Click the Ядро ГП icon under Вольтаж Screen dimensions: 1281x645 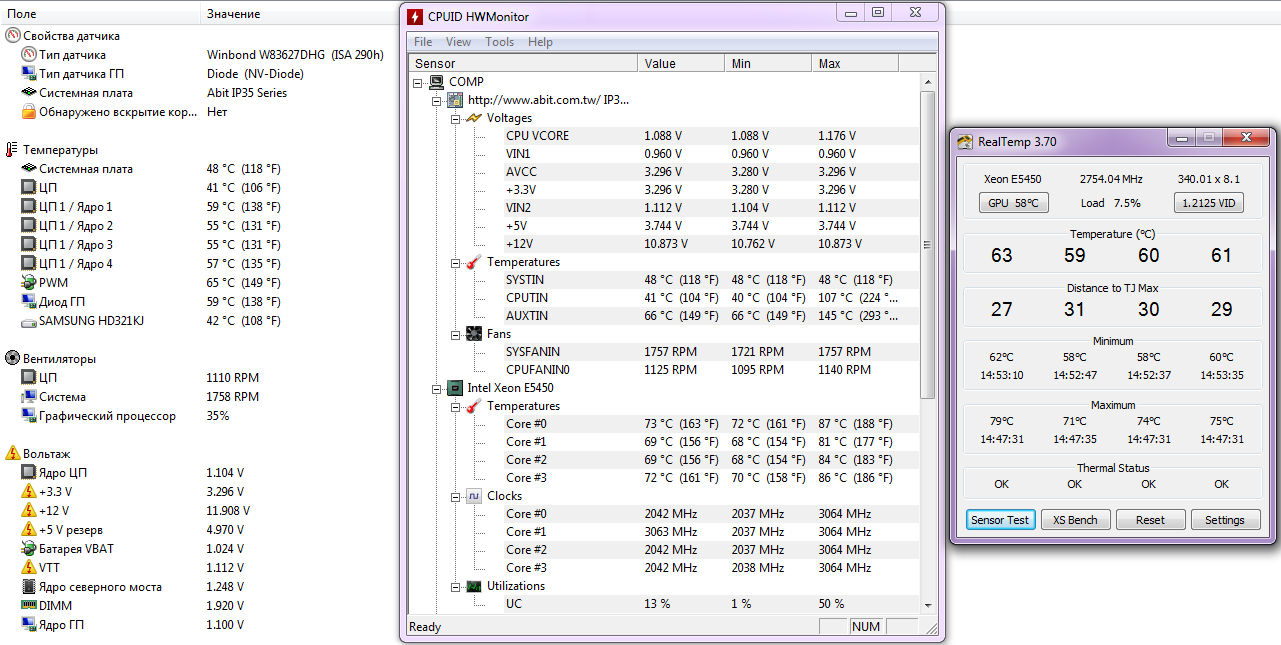pos(28,625)
